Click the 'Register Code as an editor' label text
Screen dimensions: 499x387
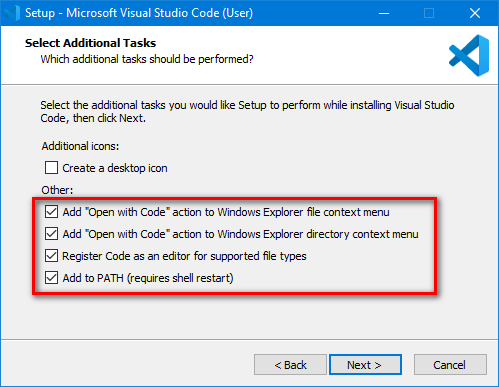click(184, 256)
